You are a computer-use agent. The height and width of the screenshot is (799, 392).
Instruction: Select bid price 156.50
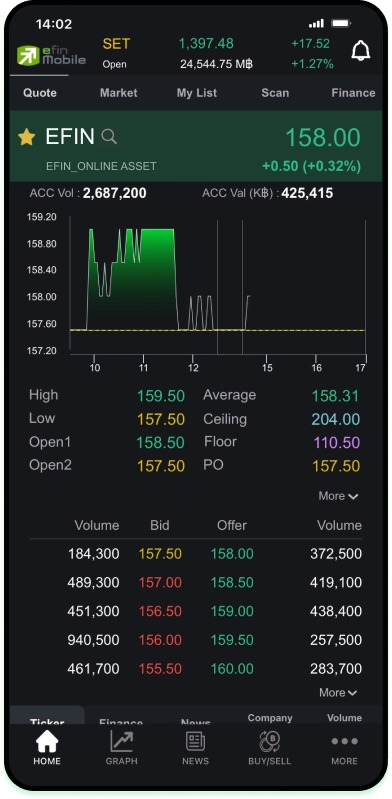tap(160, 611)
